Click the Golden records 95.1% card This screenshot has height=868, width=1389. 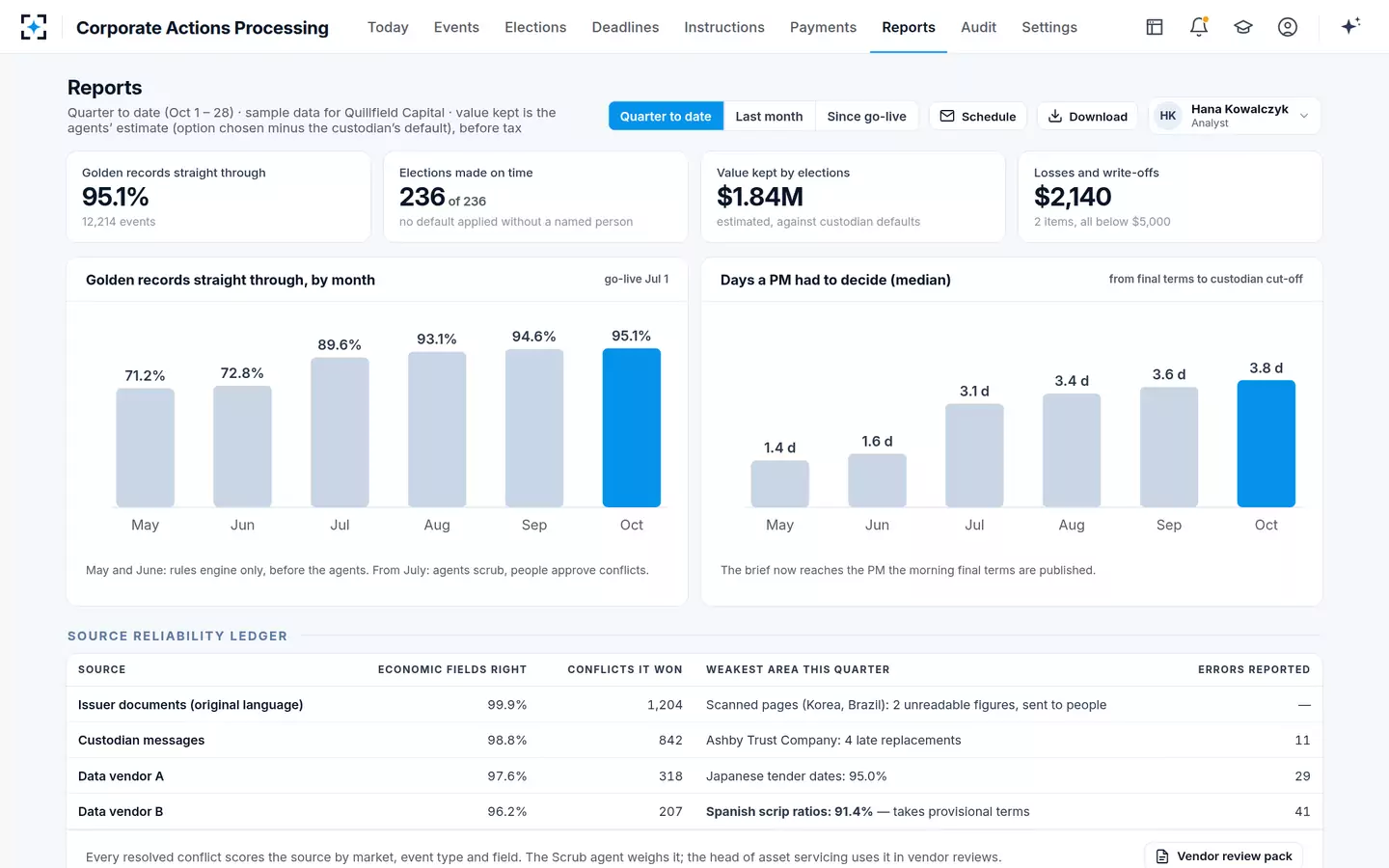(x=219, y=197)
